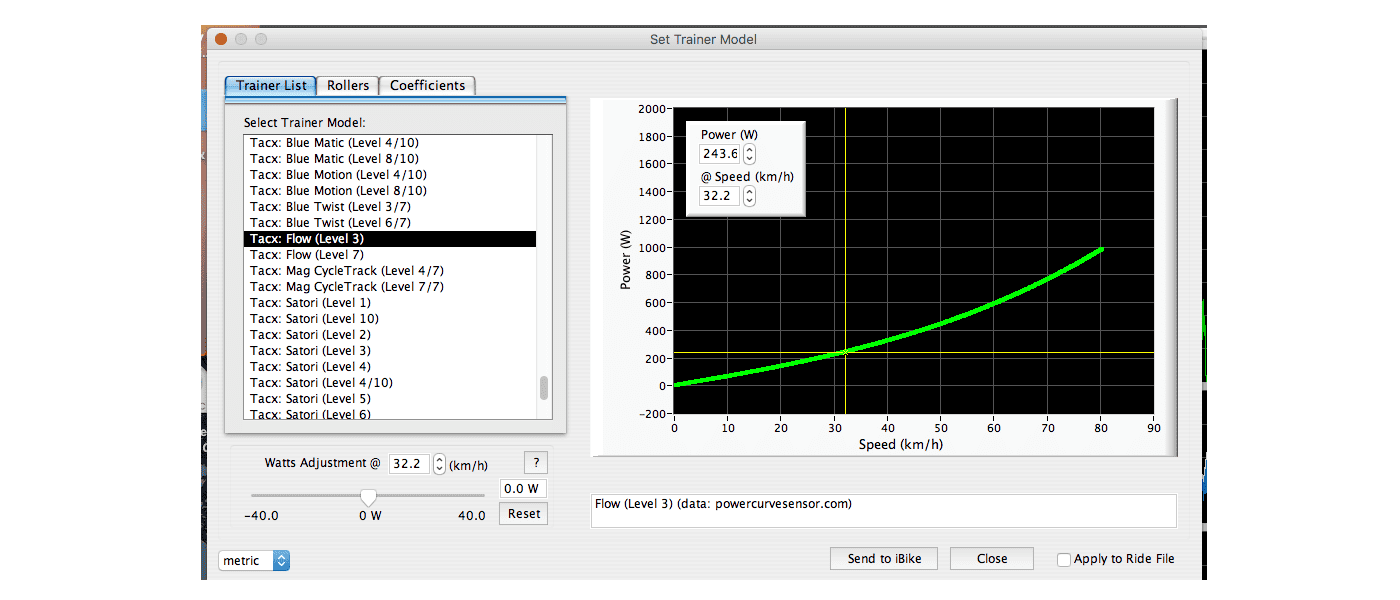Reset the watts adjustment
This screenshot has width=1400, height=600.
click(523, 514)
